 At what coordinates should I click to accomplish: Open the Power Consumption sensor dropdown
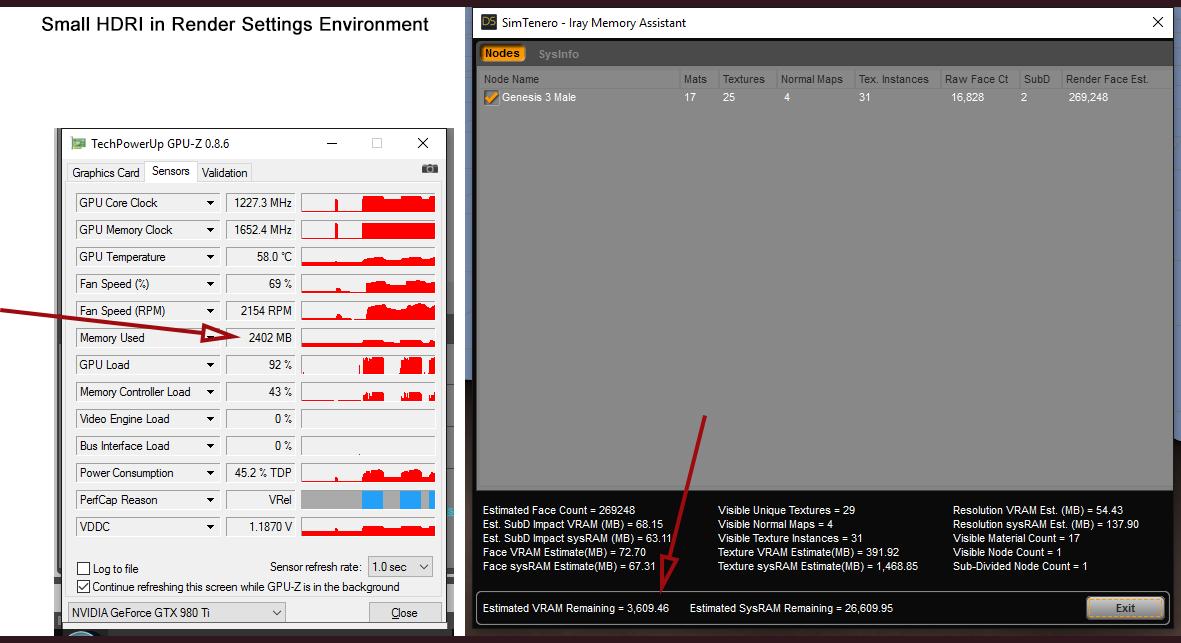(210, 473)
